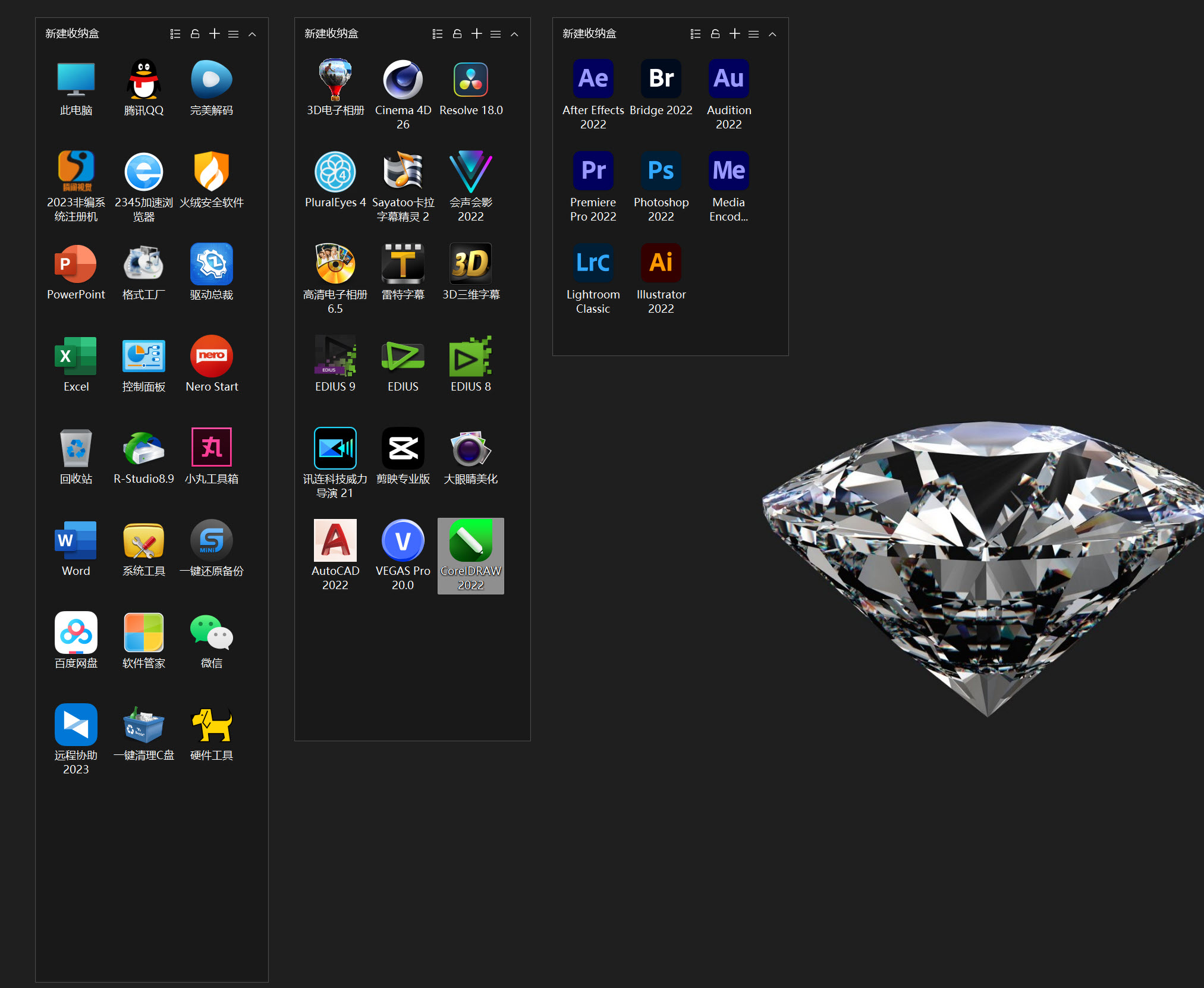This screenshot has height=988, width=1204.
Task: Open 剪映专业版 icon
Action: pyautogui.click(x=403, y=448)
